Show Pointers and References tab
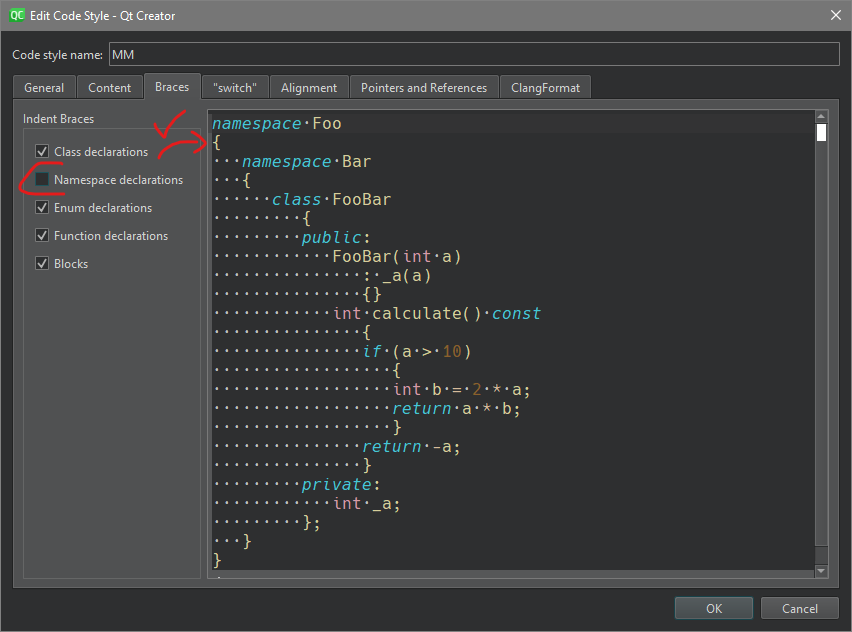 pyautogui.click(x=424, y=87)
